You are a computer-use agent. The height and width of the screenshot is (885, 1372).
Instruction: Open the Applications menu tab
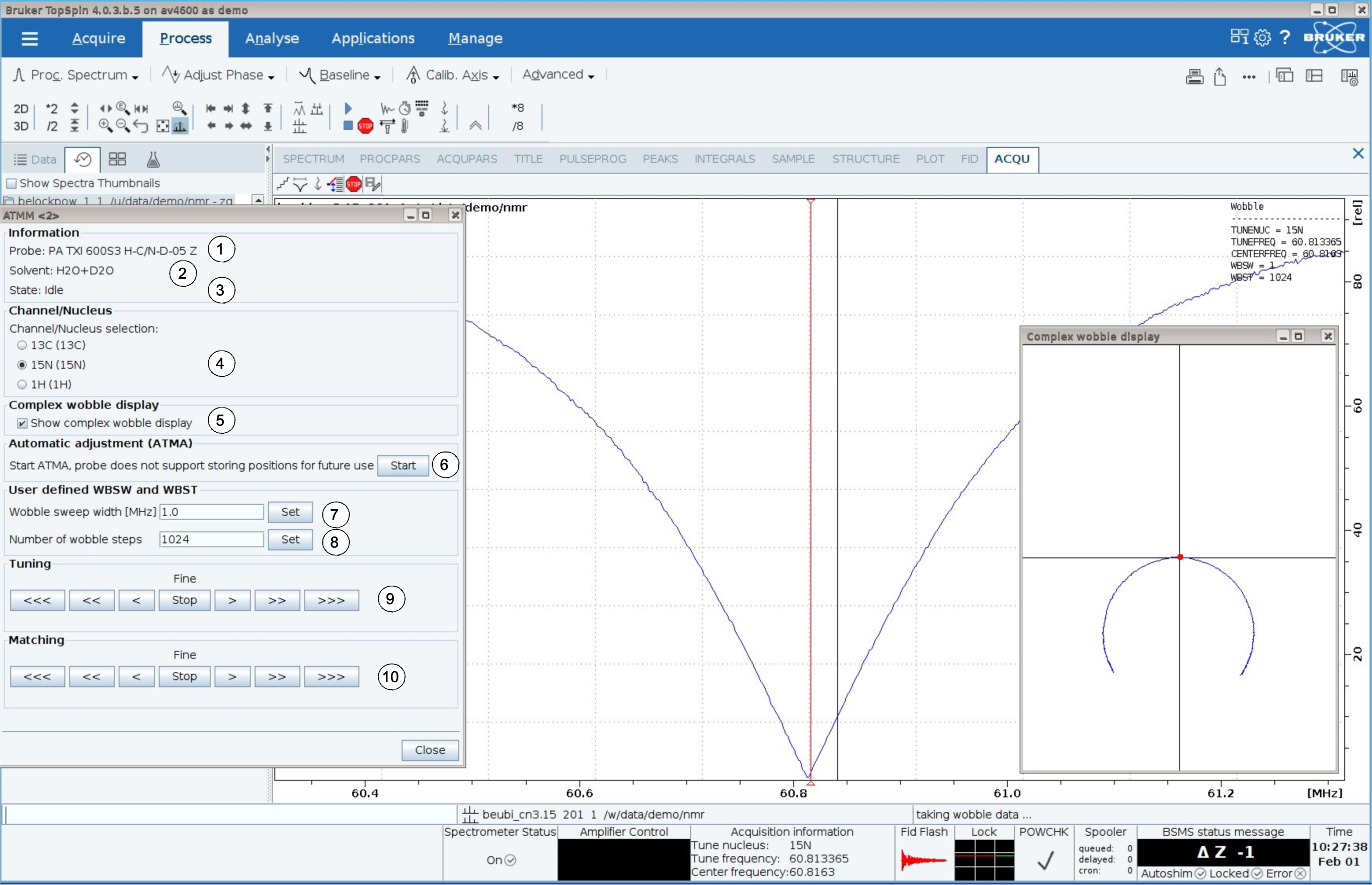pos(373,39)
